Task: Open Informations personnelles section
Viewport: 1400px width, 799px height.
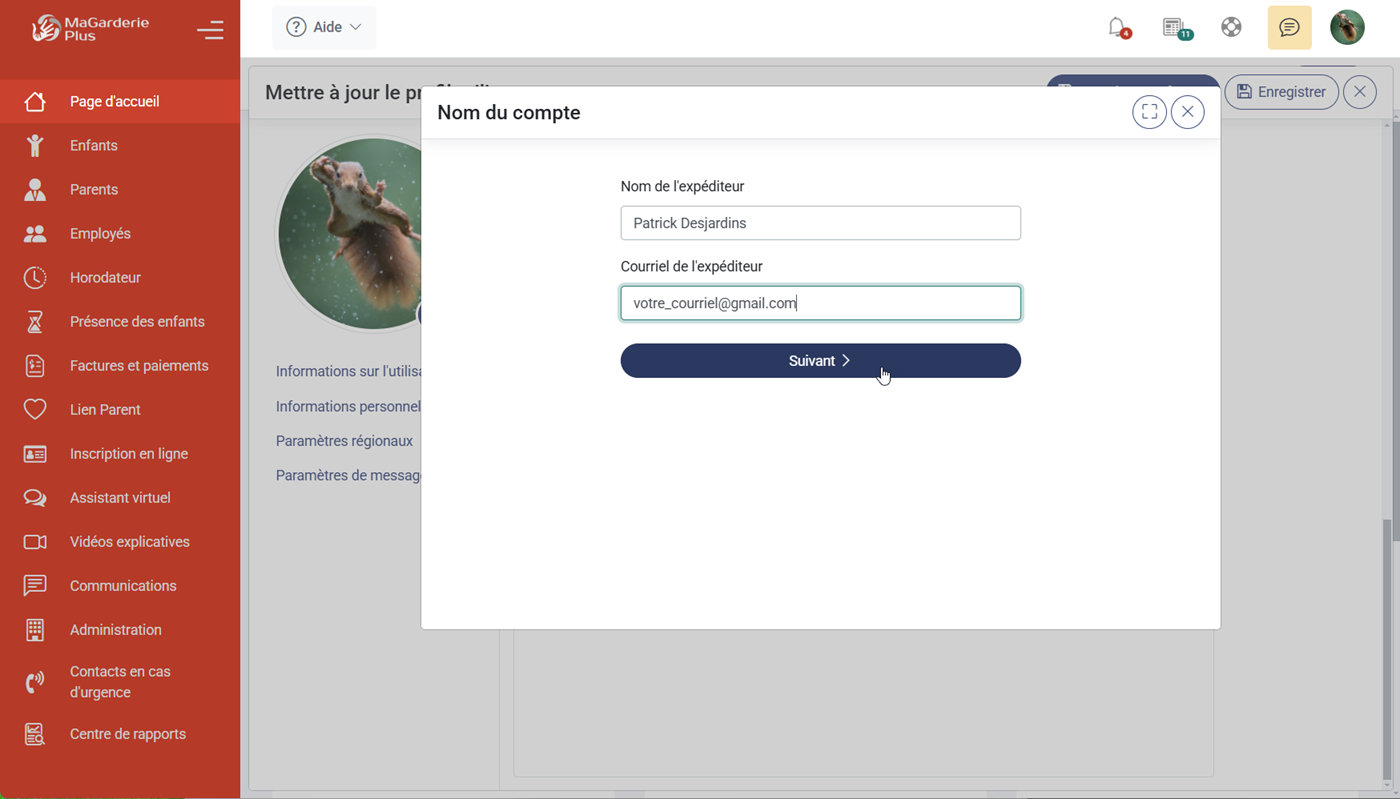Action: pyautogui.click(x=348, y=406)
